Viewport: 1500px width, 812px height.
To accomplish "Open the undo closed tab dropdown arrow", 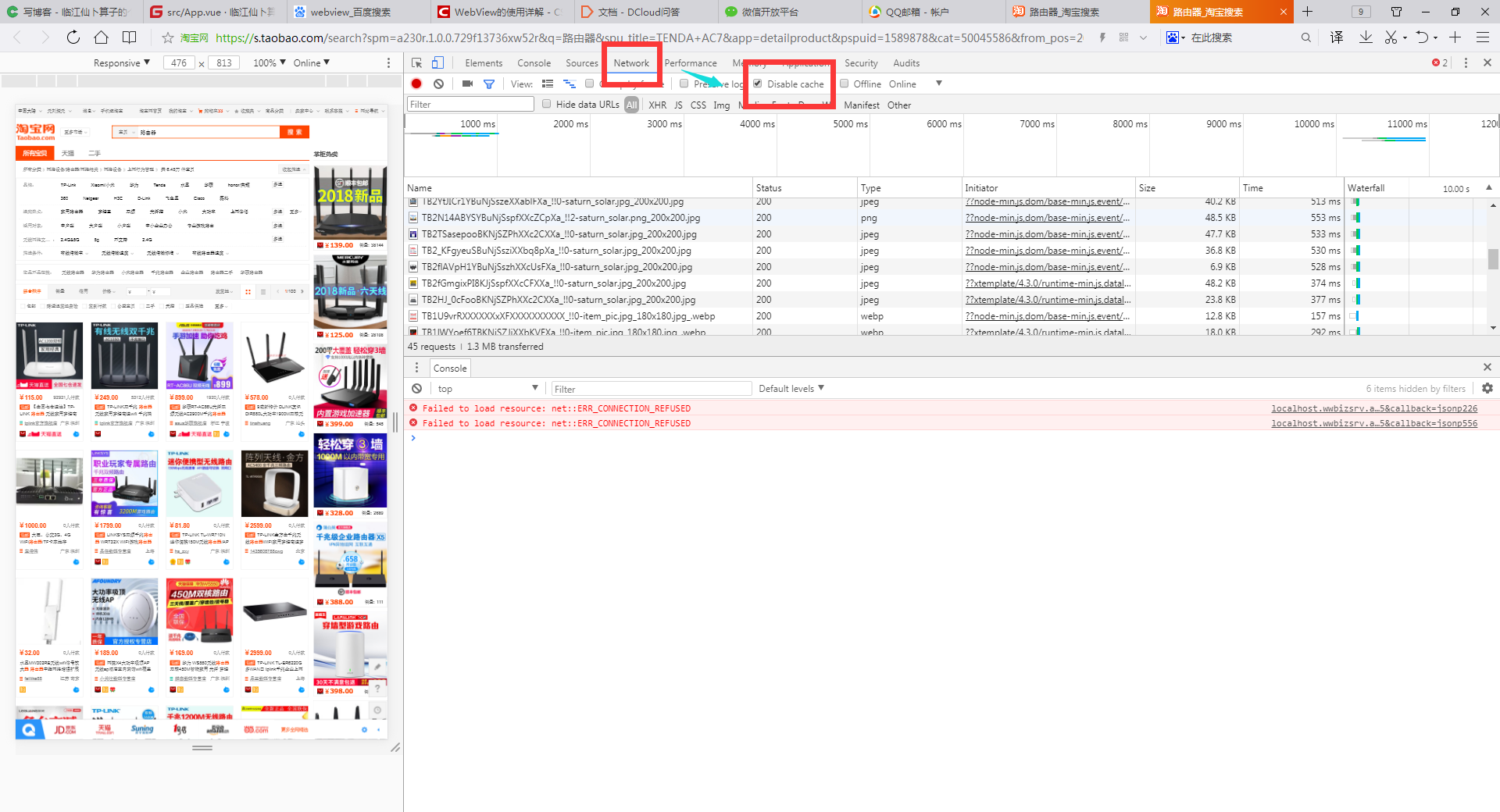I will pyautogui.click(x=1435, y=37).
